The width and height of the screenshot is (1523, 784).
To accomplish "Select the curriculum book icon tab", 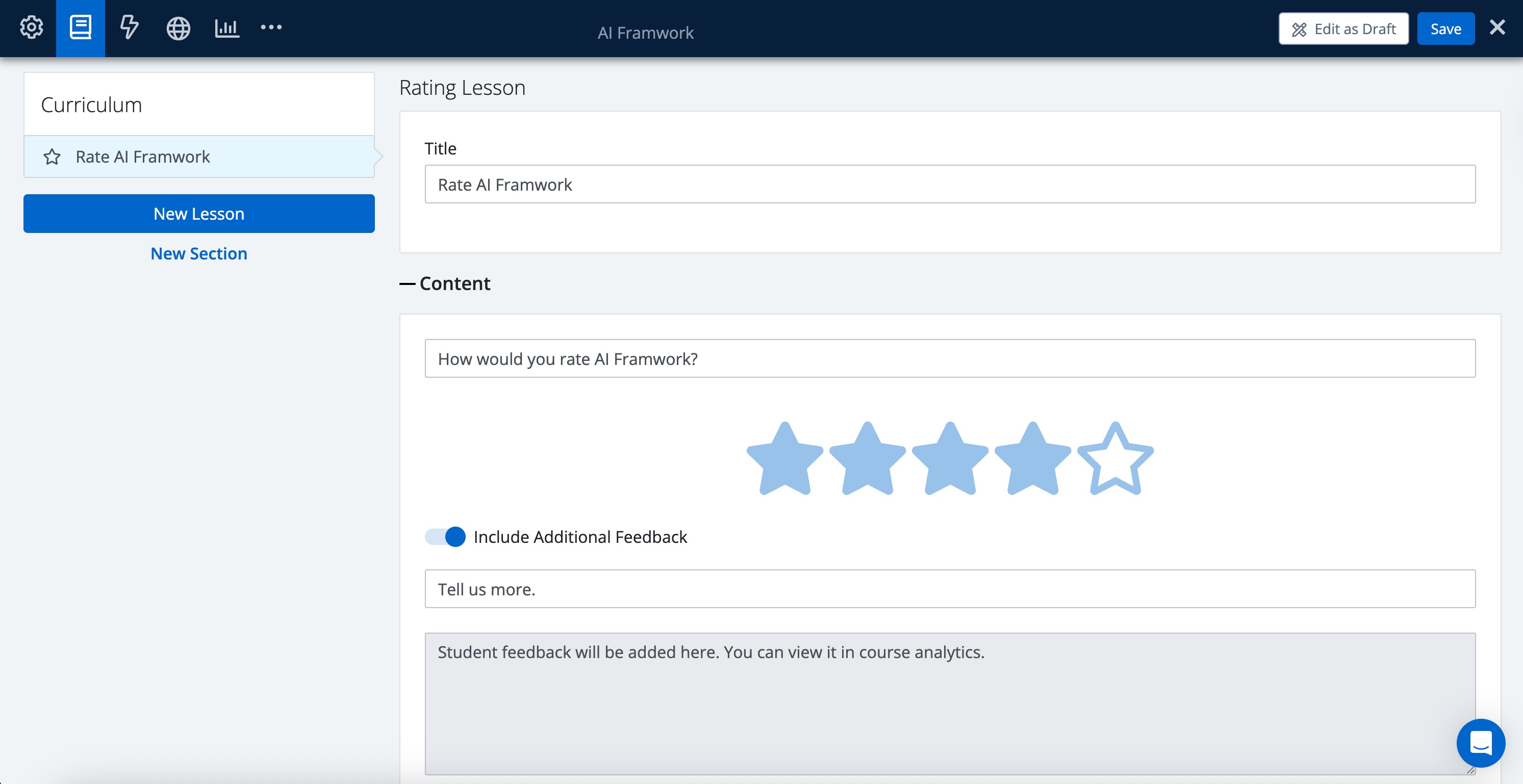I will 81,28.
